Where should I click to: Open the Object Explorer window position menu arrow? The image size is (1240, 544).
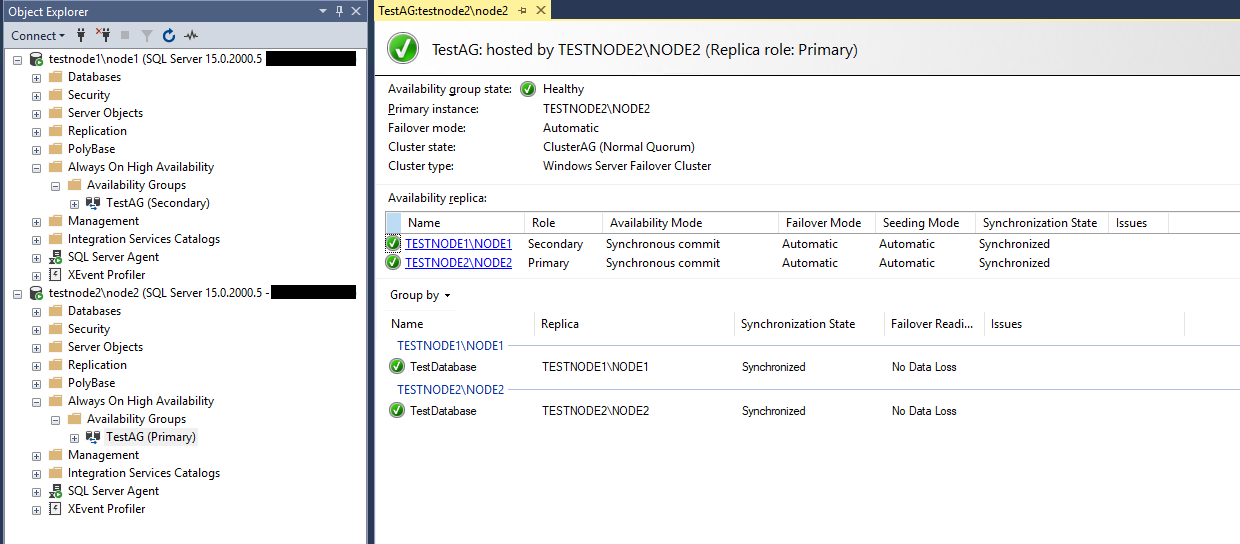(323, 11)
